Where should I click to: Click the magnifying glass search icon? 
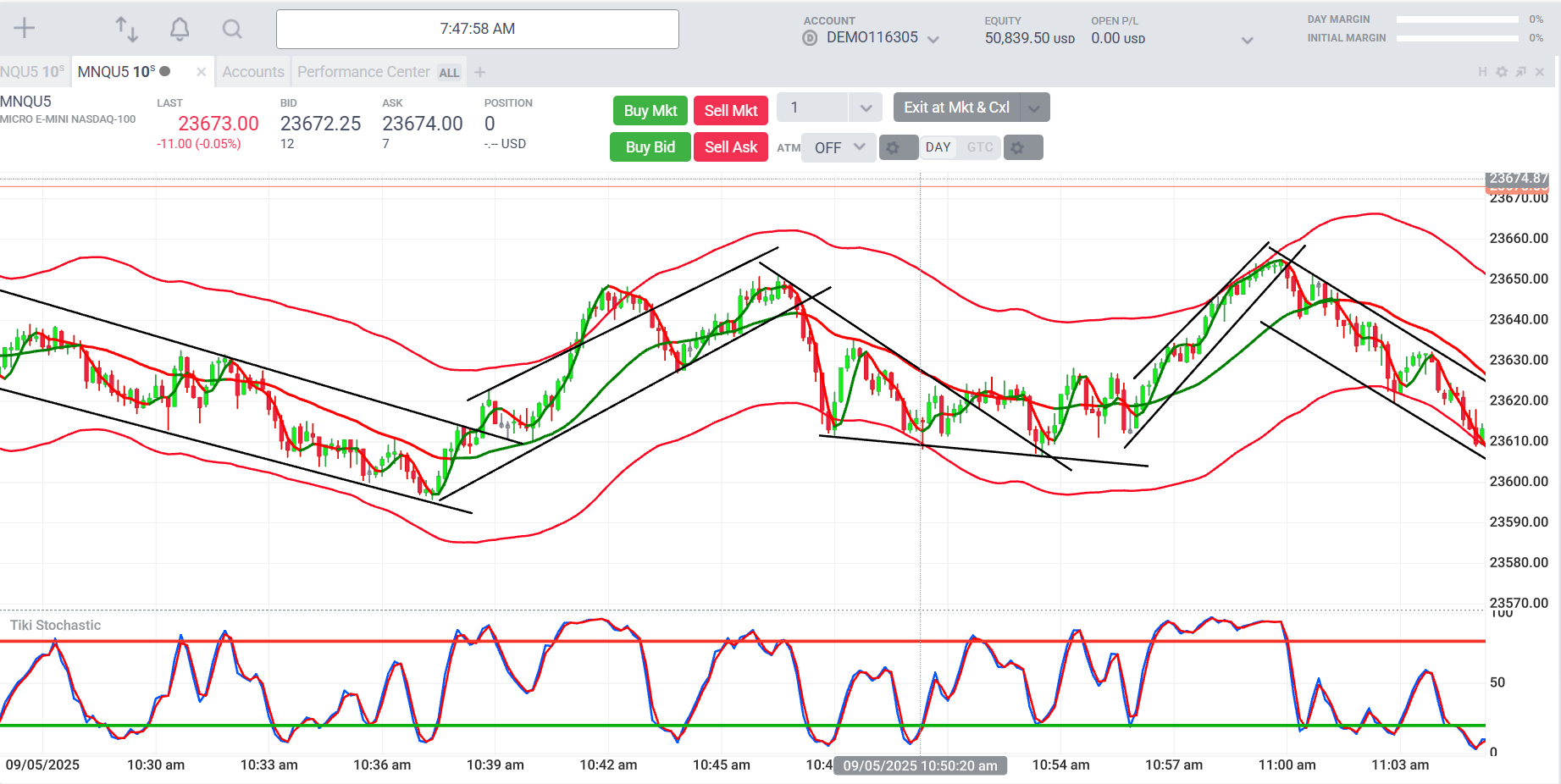[232, 30]
